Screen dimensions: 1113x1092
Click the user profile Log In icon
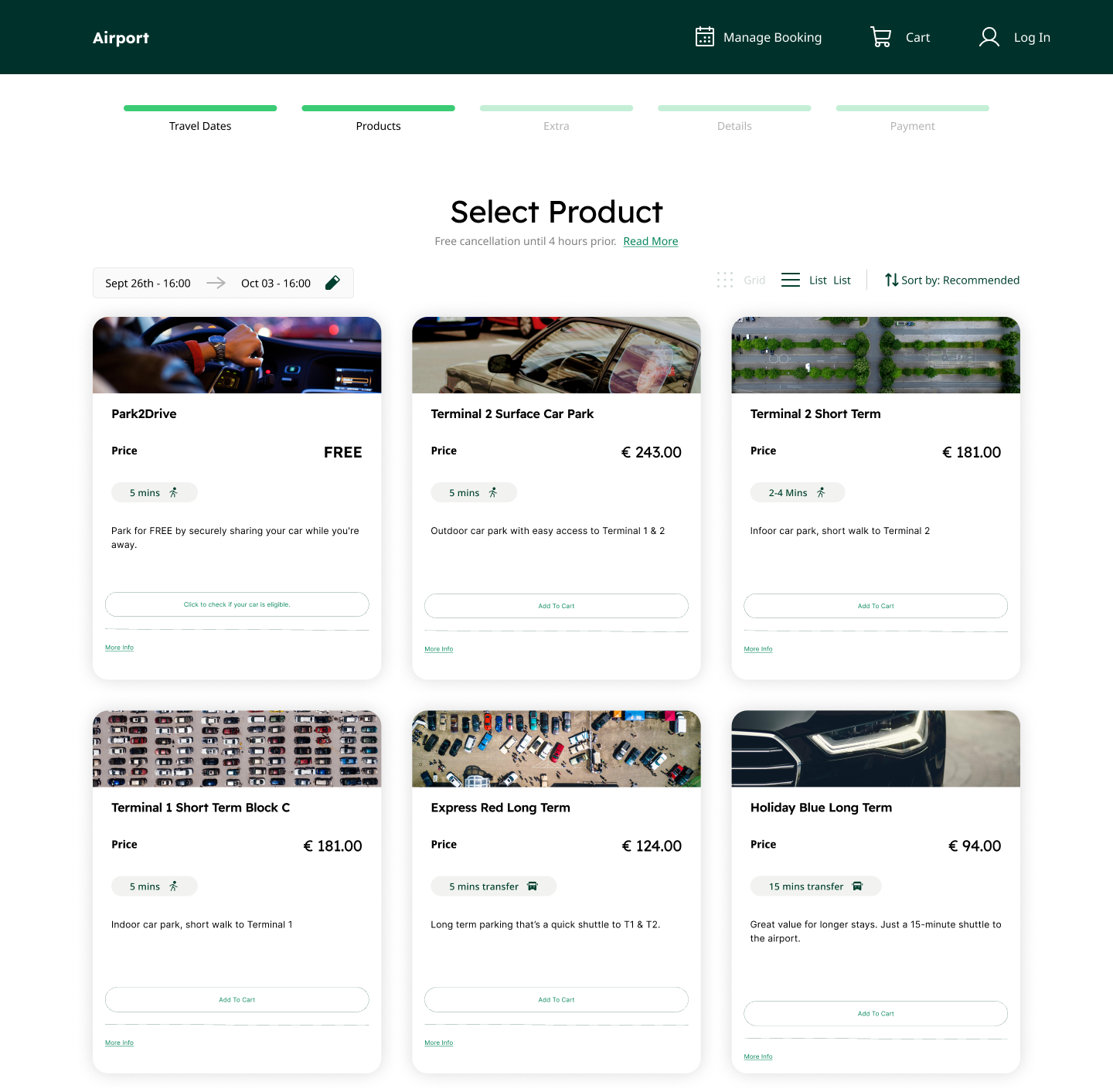pyautogui.click(x=989, y=37)
